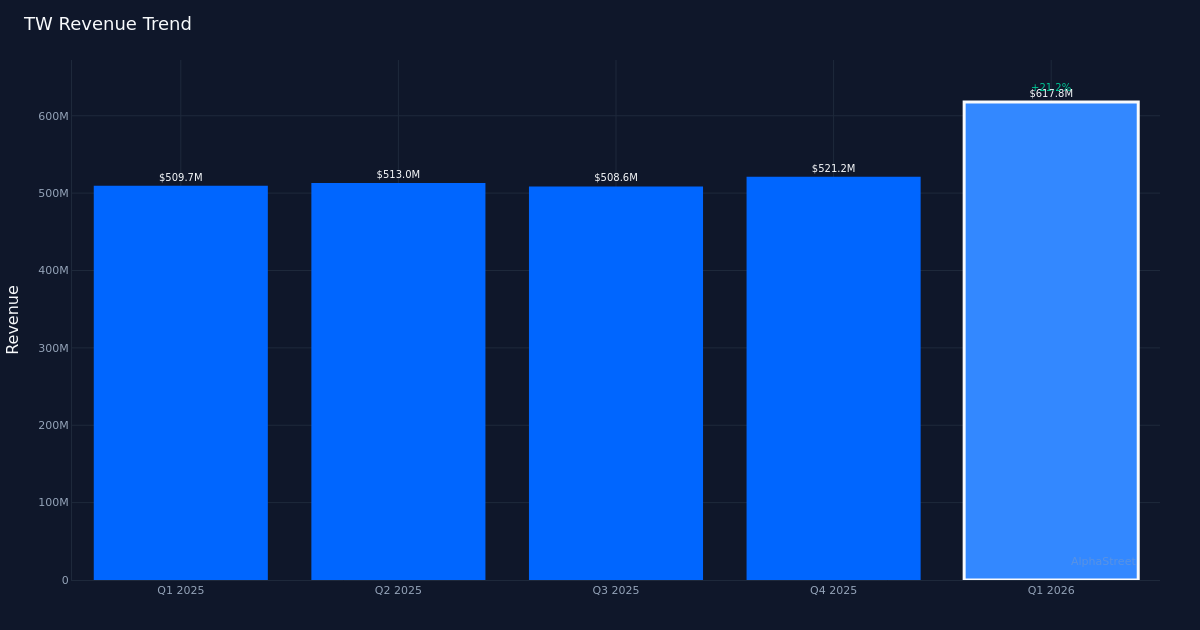Click the $509.7M data label

click(x=180, y=176)
